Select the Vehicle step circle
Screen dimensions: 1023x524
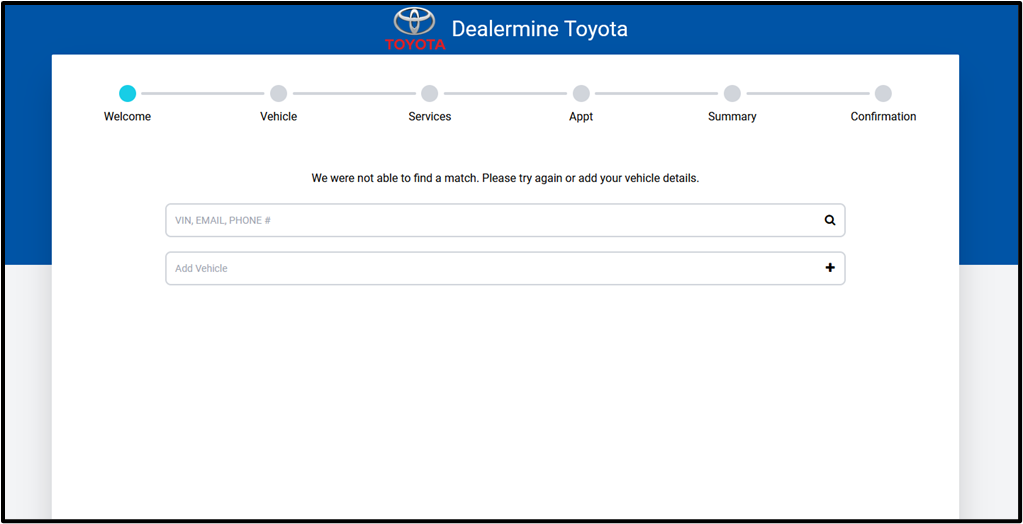278,93
